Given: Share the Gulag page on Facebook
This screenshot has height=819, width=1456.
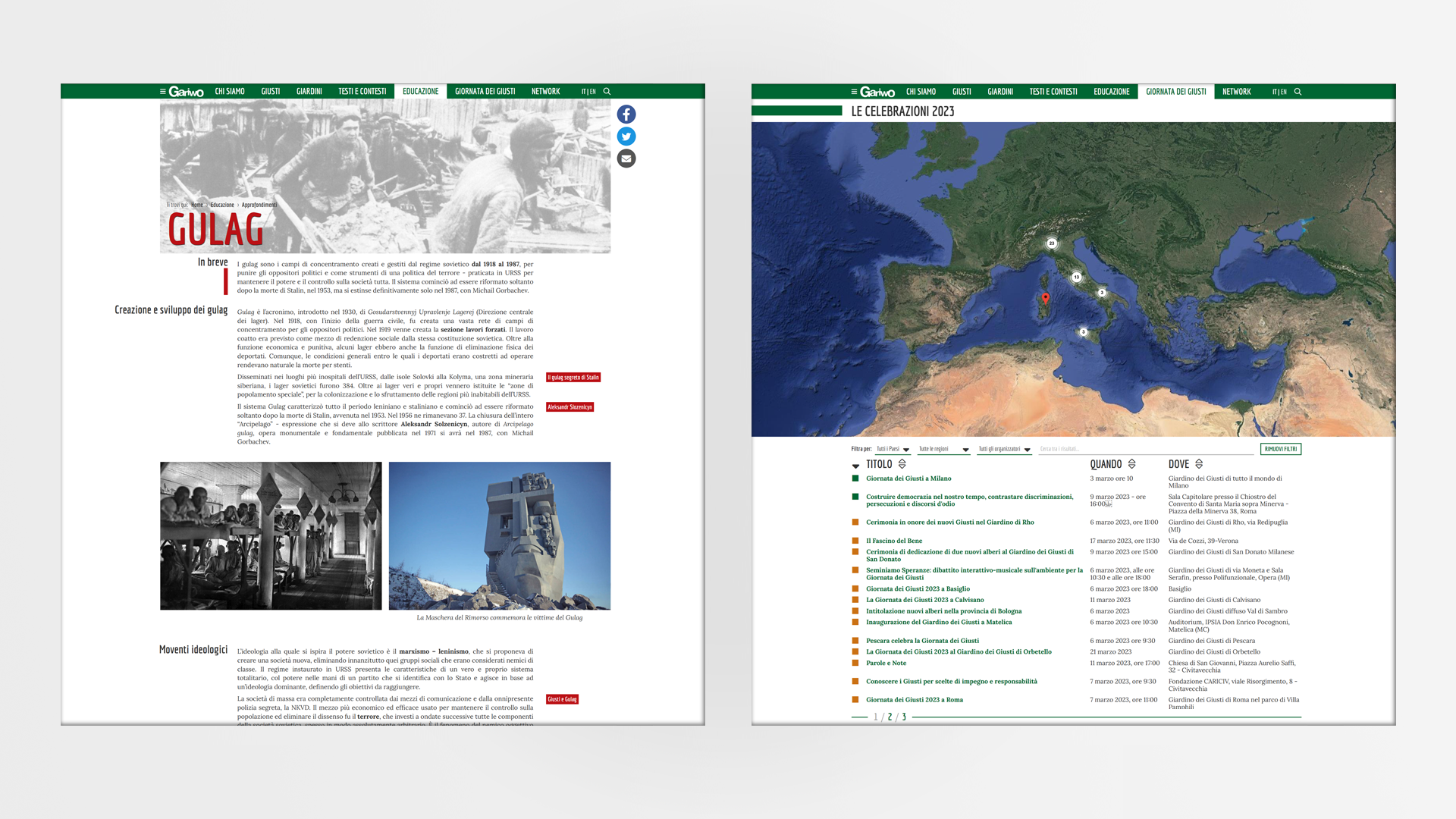Looking at the screenshot, I should [626, 115].
